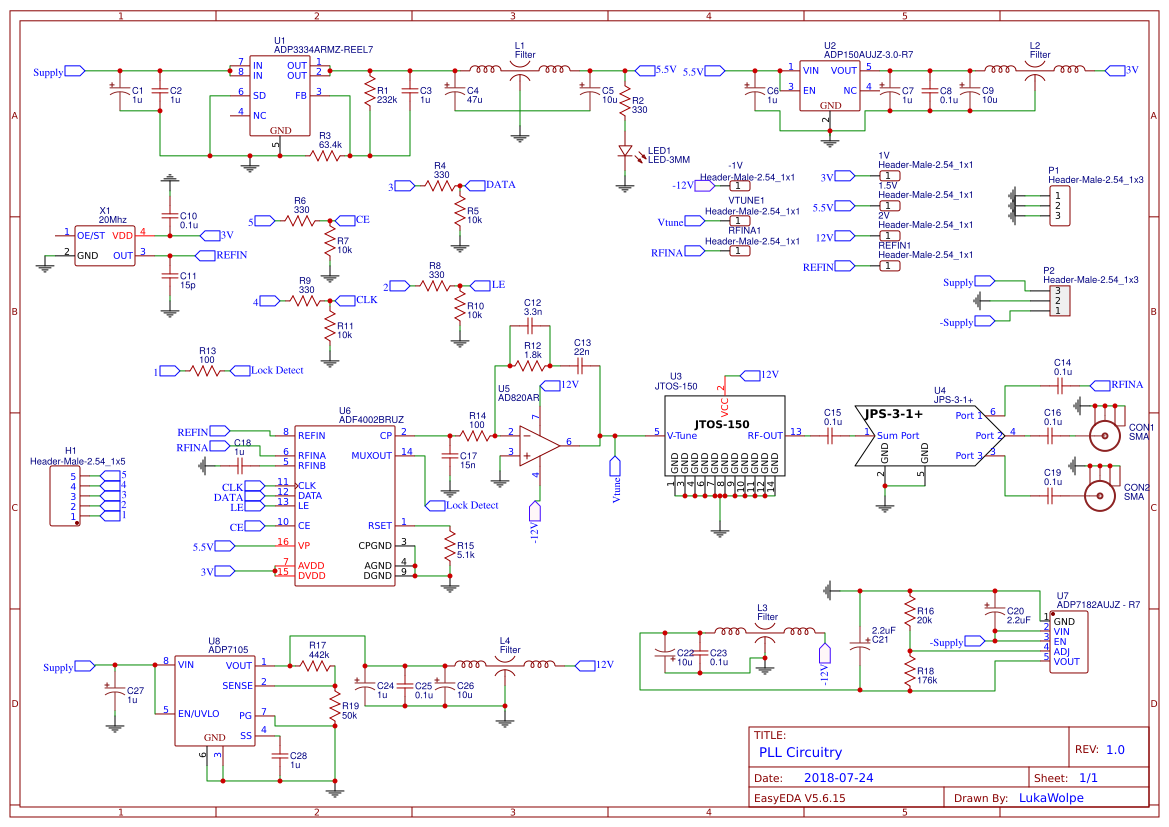Click the 12V net flag above JTOS-150 VCC

(x=749, y=375)
